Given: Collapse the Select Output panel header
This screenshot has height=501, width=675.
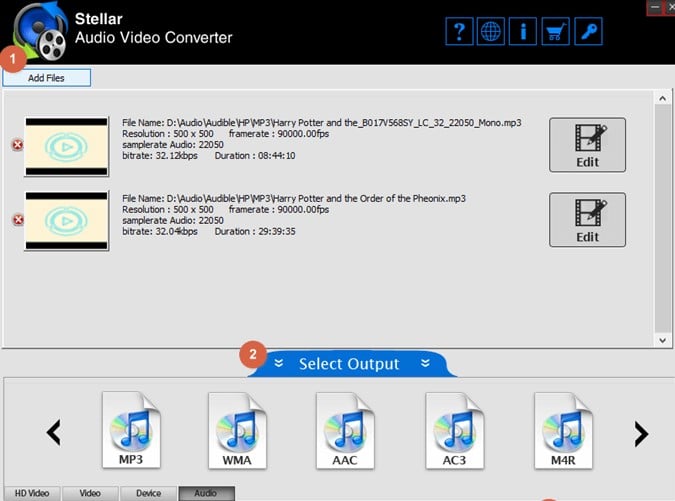Looking at the screenshot, I should [x=350, y=364].
